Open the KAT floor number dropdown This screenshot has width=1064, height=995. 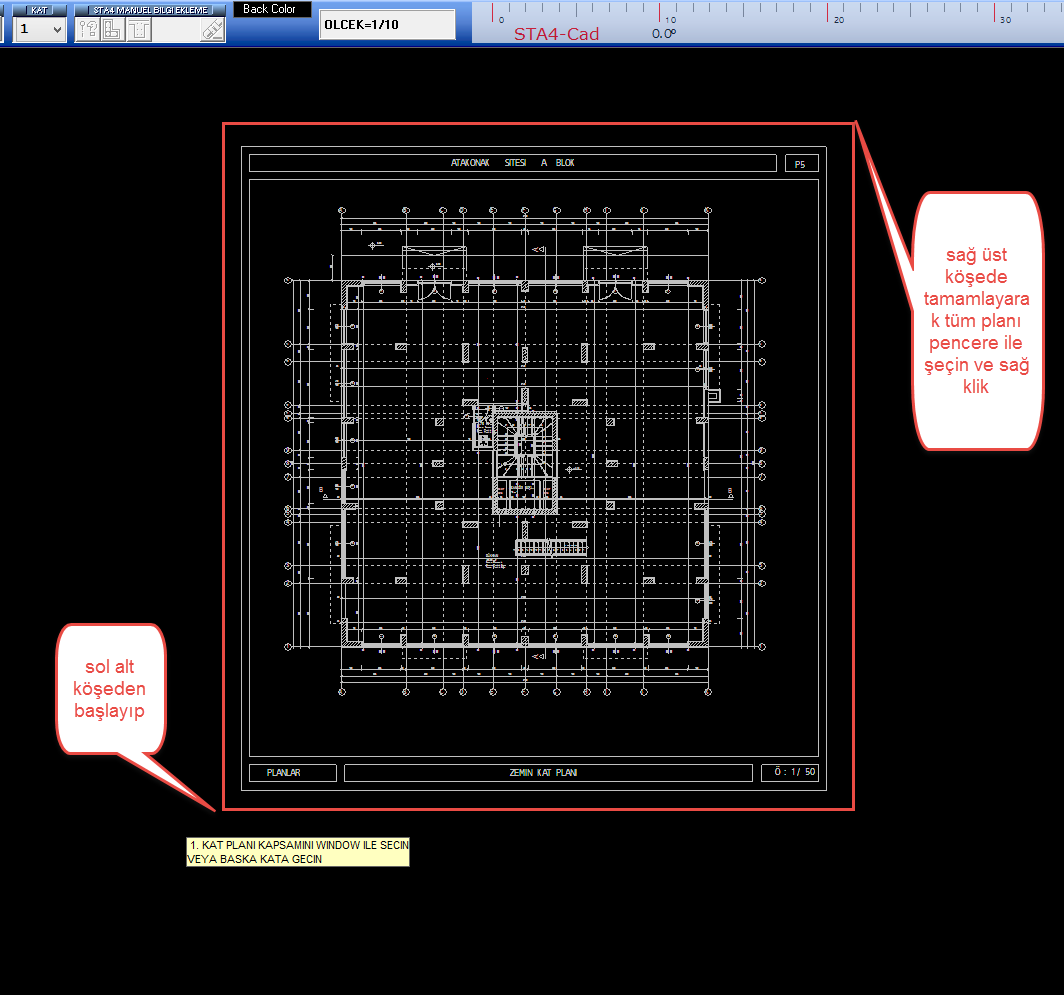click(x=55, y=30)
